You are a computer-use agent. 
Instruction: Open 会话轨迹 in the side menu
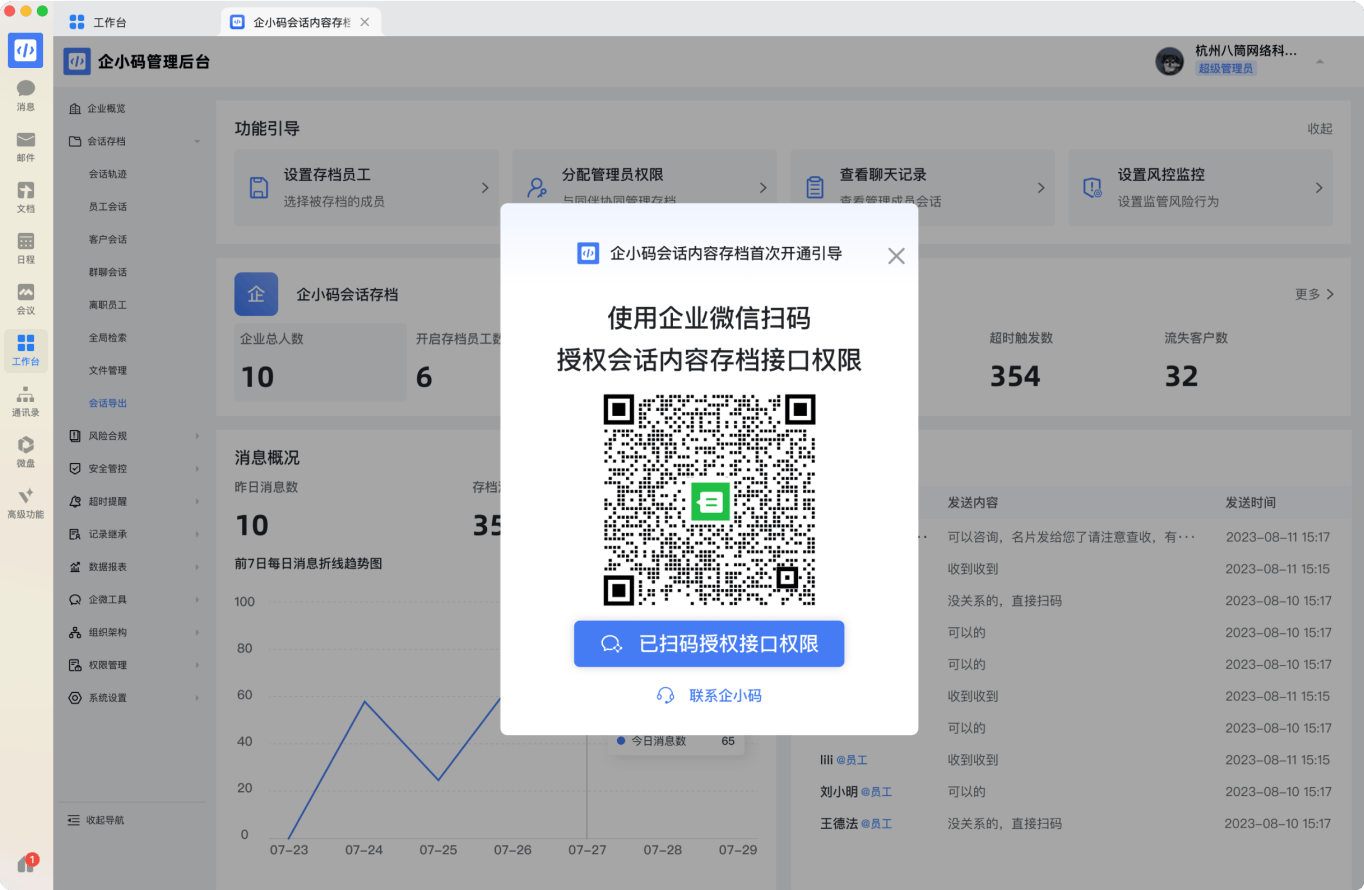point(108,174)
